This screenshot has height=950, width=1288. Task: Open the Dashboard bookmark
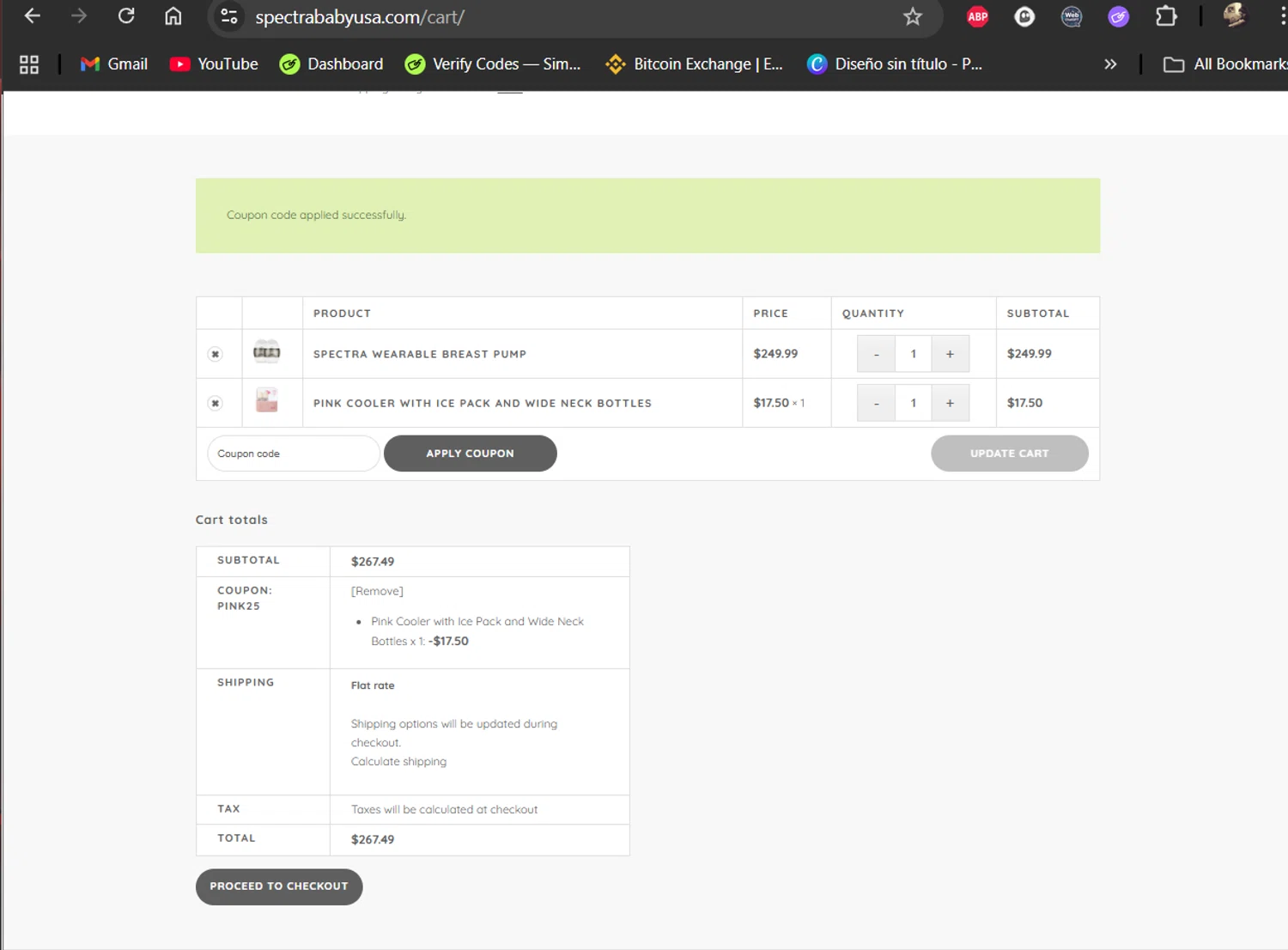click(331, 64)
